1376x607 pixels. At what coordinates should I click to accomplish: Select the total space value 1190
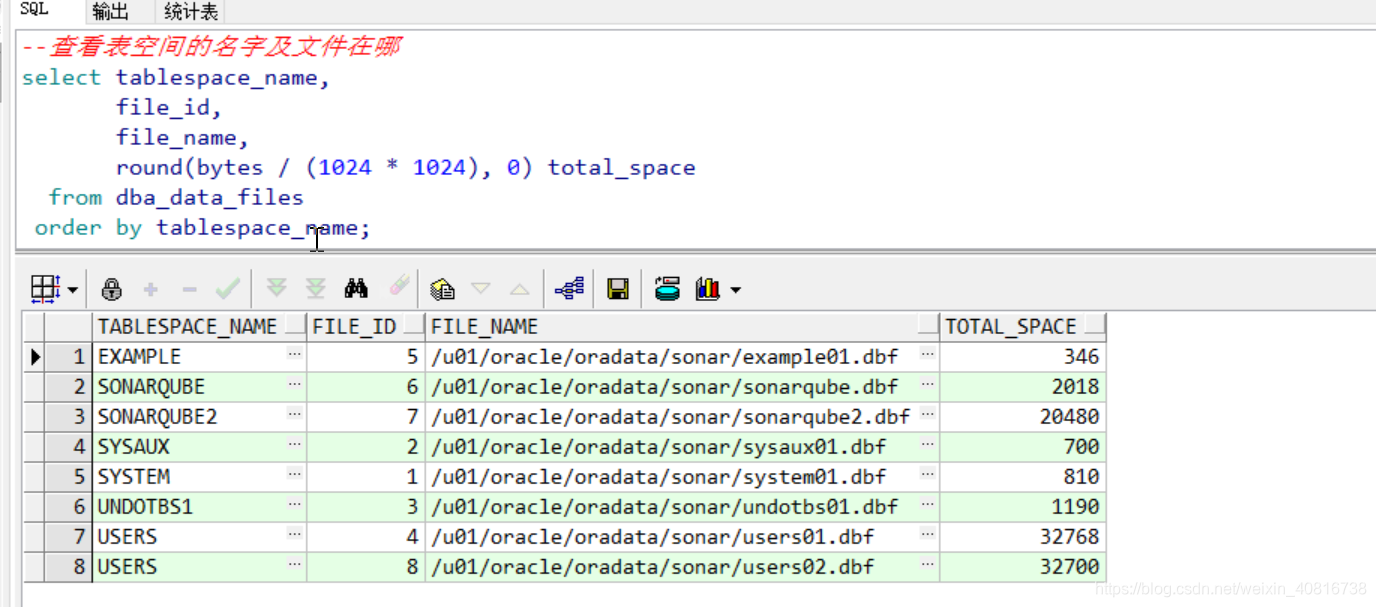(1023, 506)
